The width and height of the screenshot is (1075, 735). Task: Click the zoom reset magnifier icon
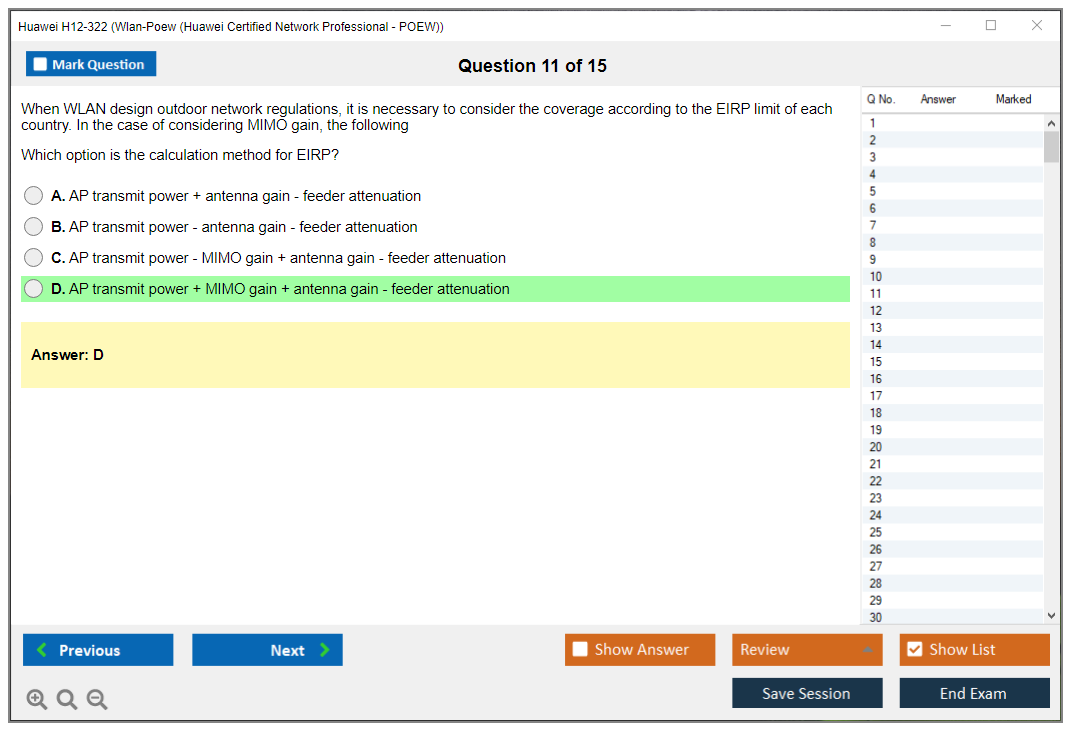[67, 700]
